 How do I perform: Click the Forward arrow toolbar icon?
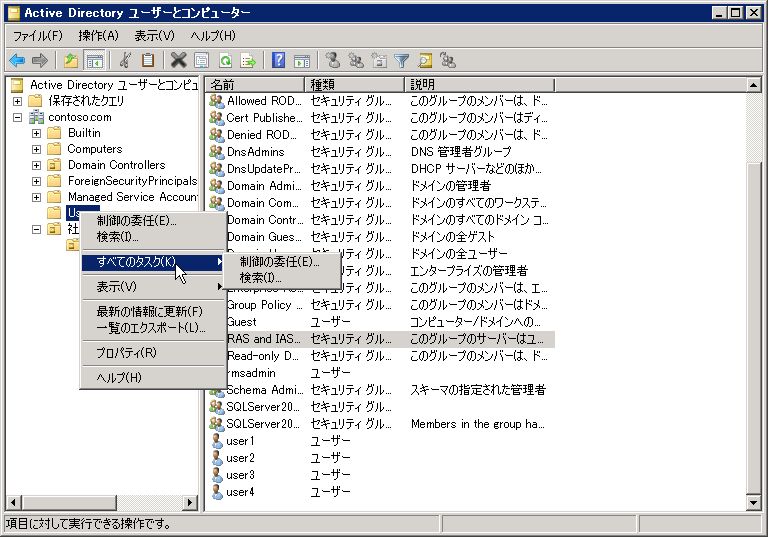point(40,61)
